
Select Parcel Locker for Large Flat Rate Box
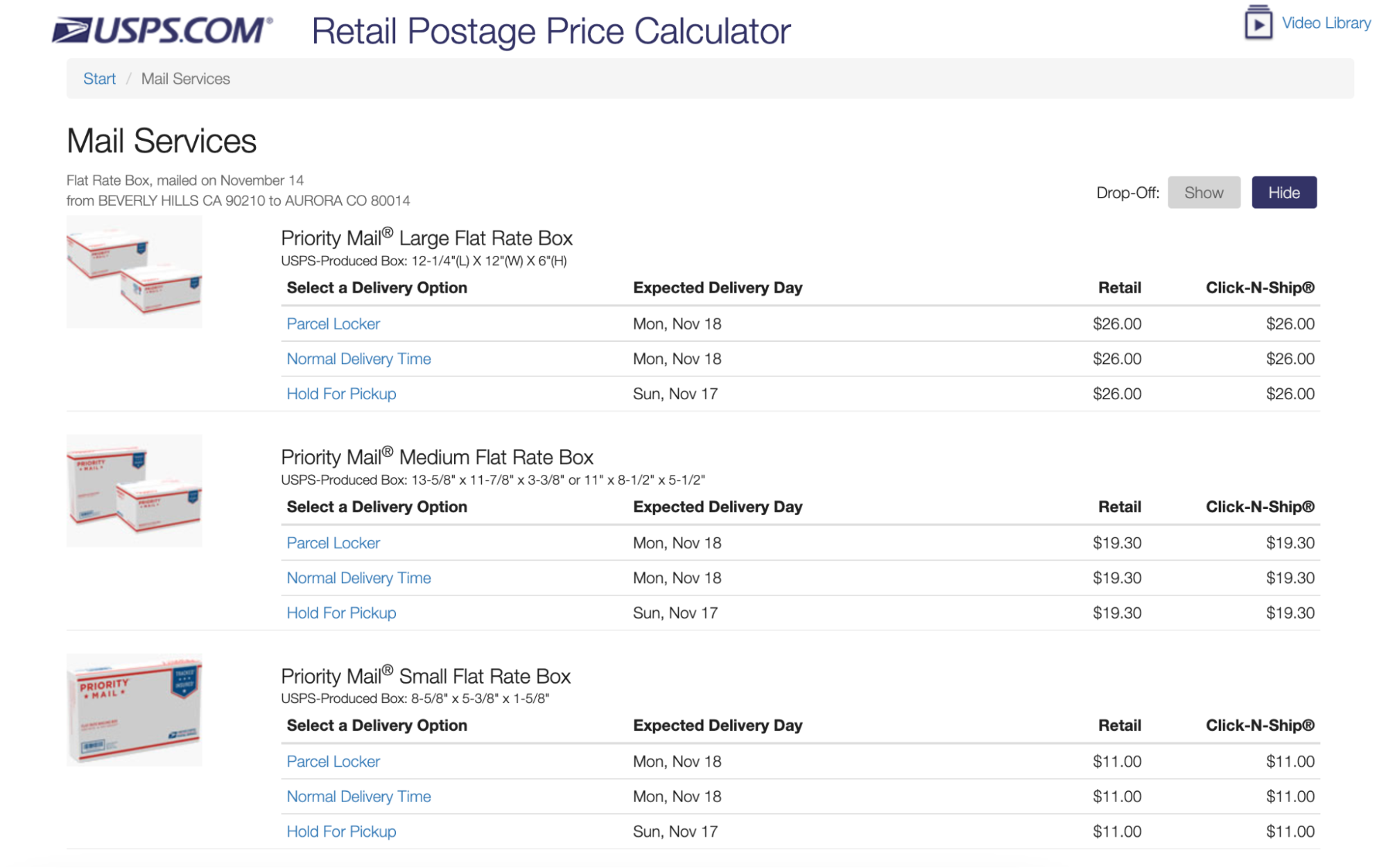[333, 323]
